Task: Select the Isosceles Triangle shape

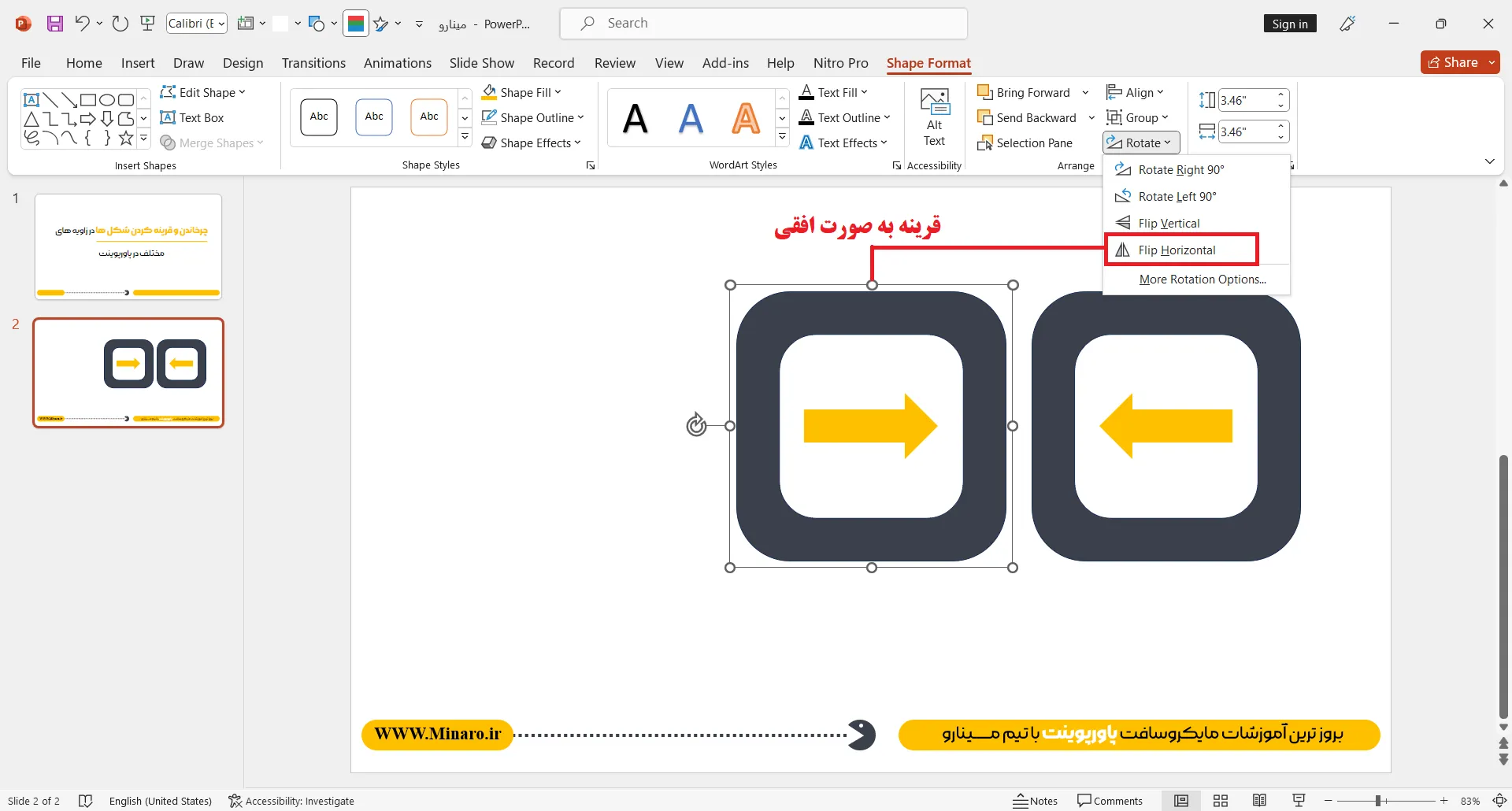Action: [x=31, y=119]
